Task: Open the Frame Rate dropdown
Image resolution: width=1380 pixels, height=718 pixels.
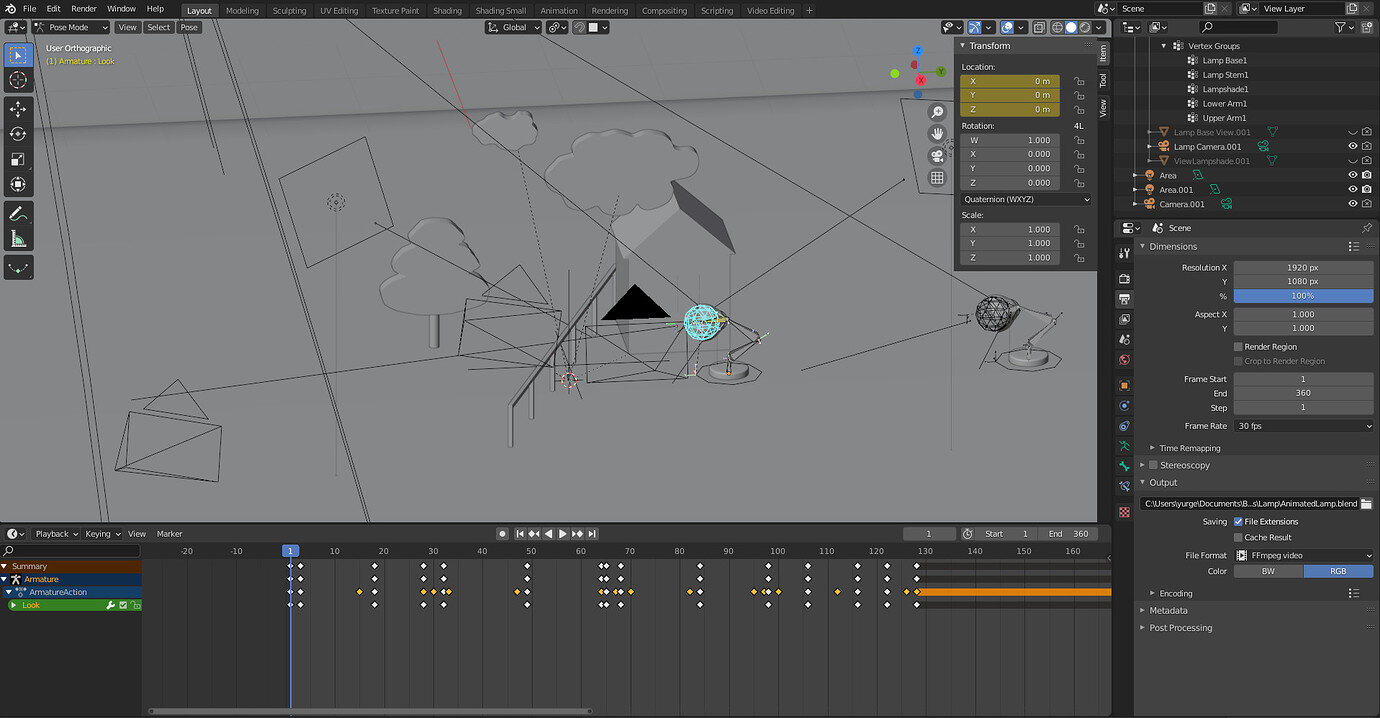Action: (x=1303, y=425)
